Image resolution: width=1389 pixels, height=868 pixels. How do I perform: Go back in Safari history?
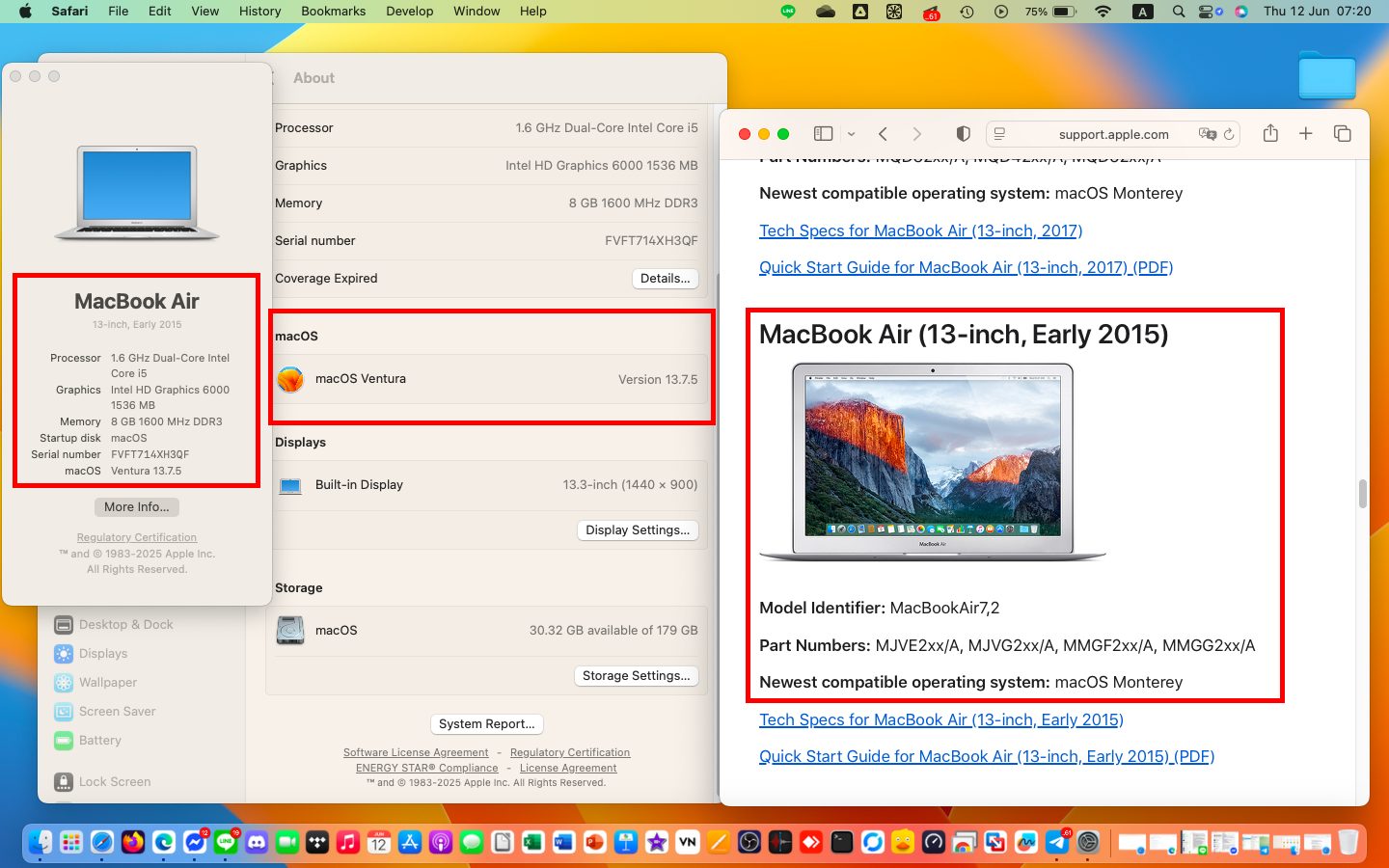tap(883, 134)
